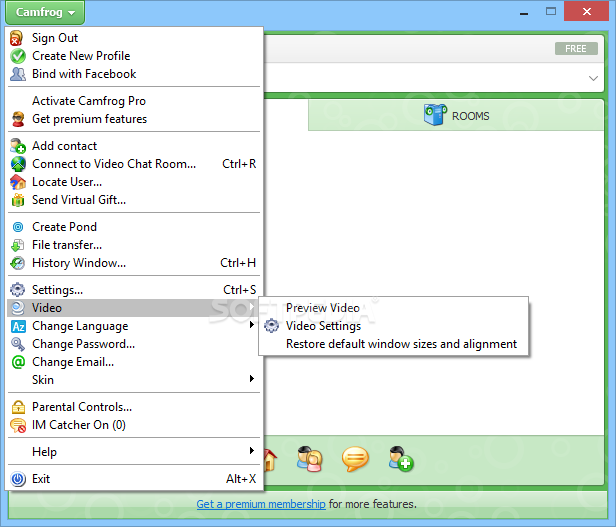Screen dimensions: 616x527
Task: Click the Settings gear icon in menu
Action: click(17, 290)
